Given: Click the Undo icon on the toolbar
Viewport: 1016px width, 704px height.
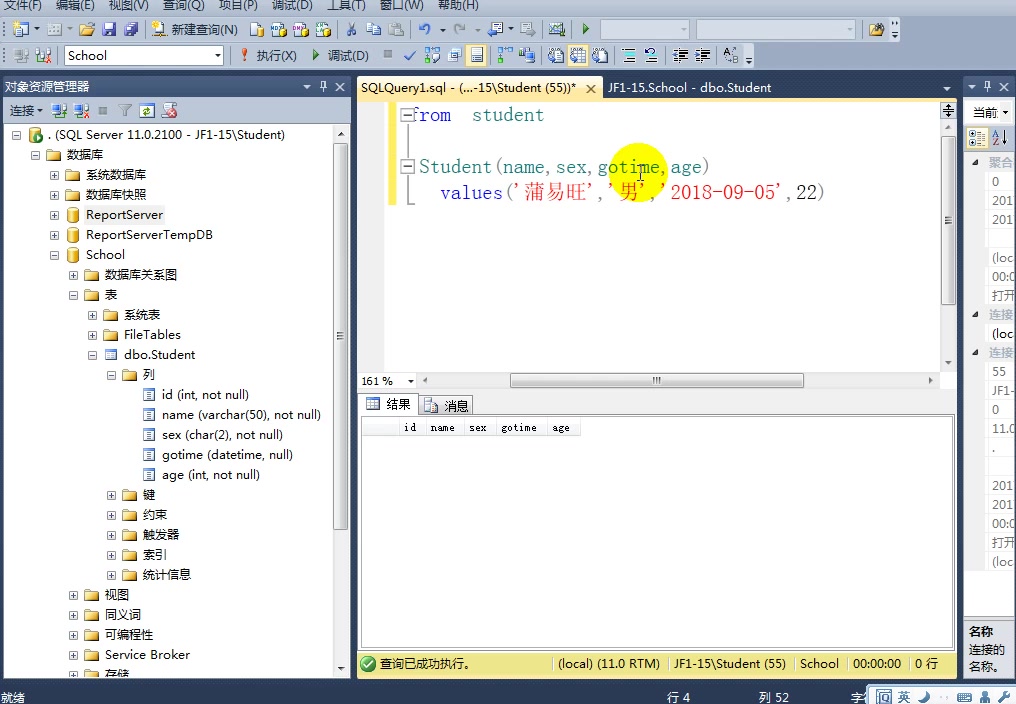Looking at the screenshot, I should [x=424, y=28].
